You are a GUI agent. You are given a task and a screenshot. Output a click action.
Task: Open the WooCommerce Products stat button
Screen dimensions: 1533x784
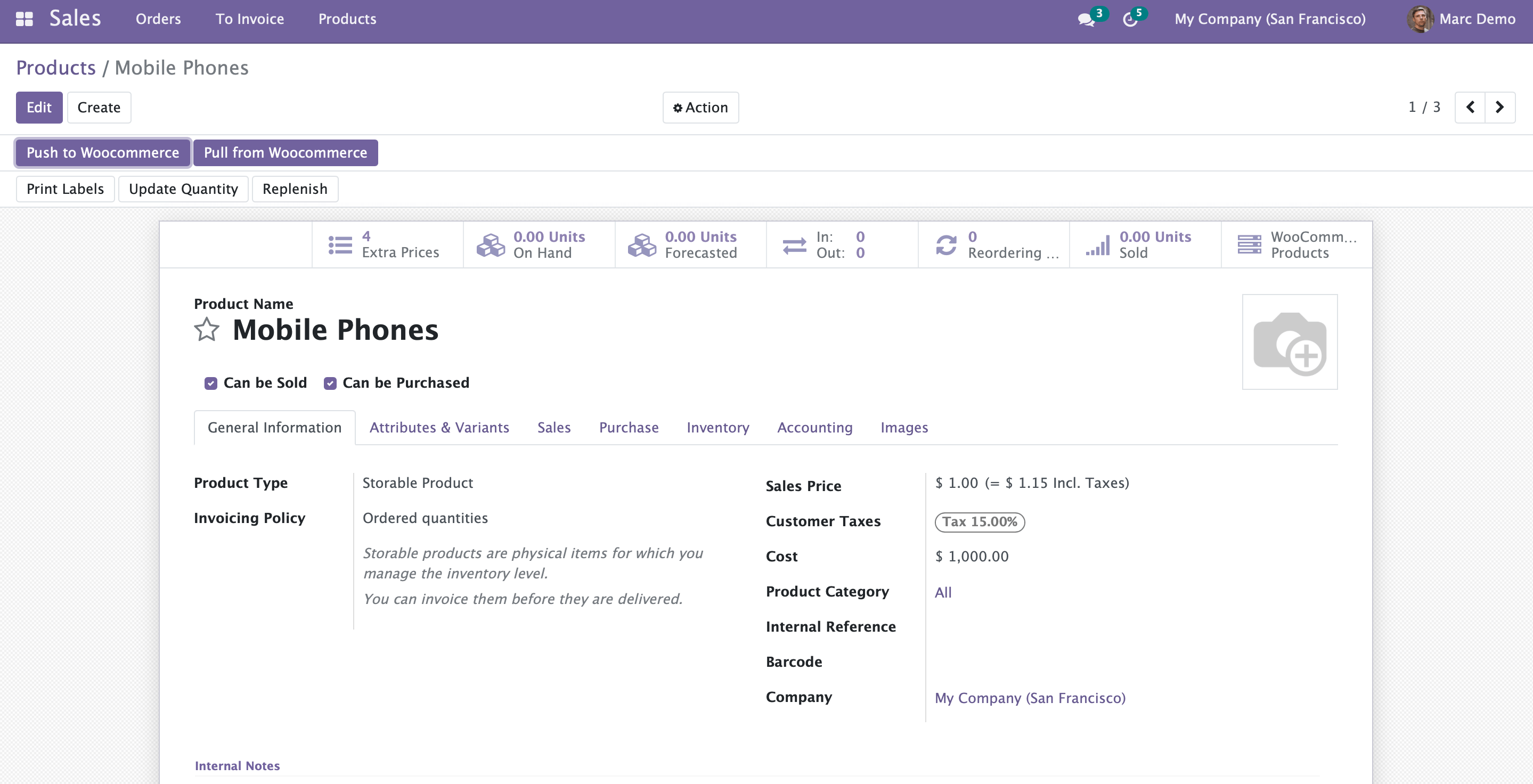pyautogui.click(x=1296, y=244)
